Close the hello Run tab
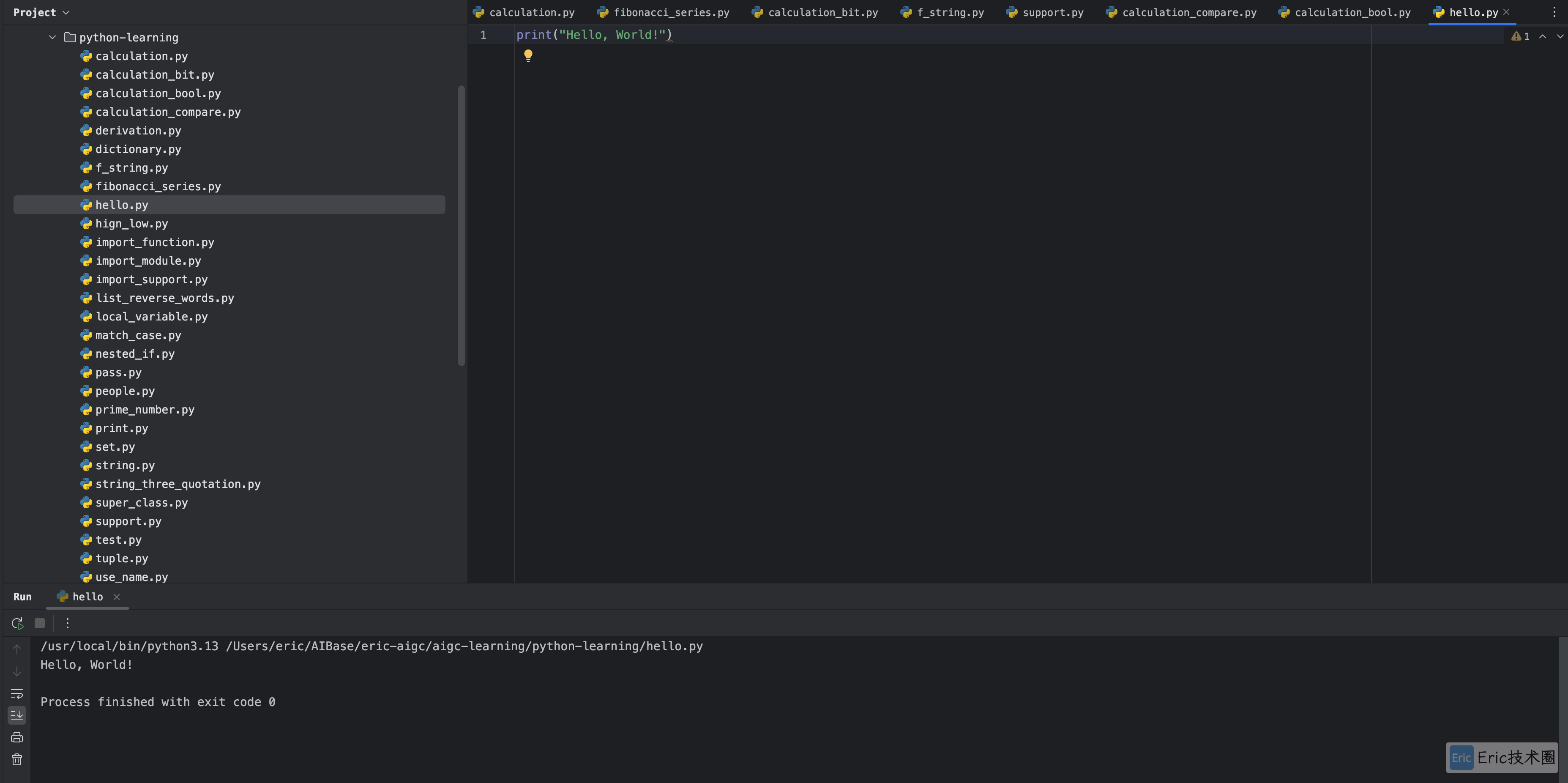The image size is (1568, 783). point(116,597)
